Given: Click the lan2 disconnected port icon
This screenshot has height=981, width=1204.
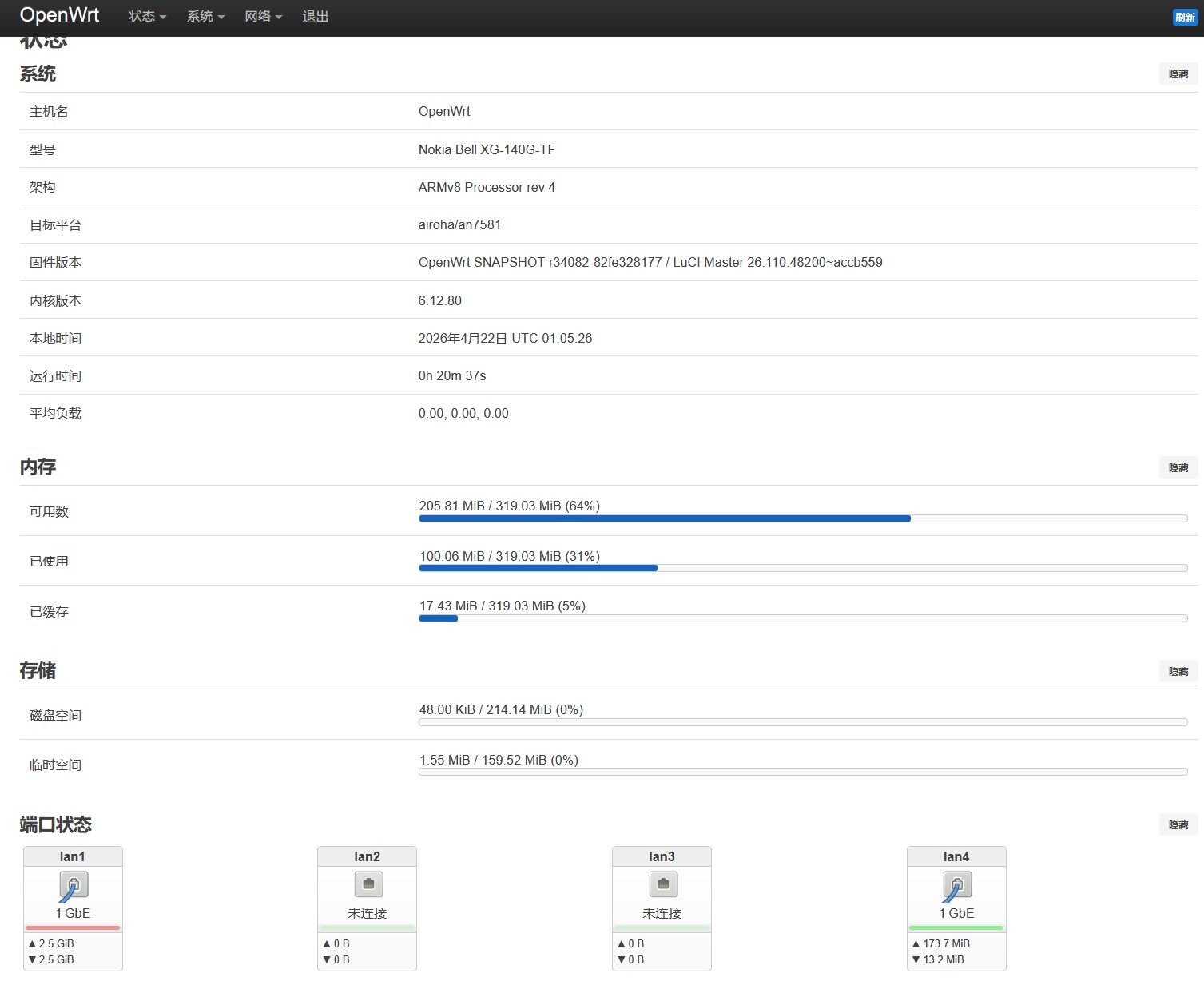Looking at the screenshot, I should coord(368,884).
